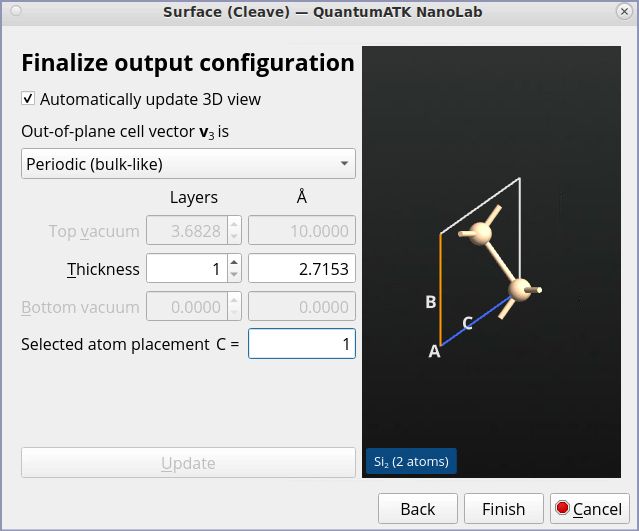The width and height of the screenshot is (639, 531).
Task: Focus the Selected atom placement C field
Action: [301, 344]
